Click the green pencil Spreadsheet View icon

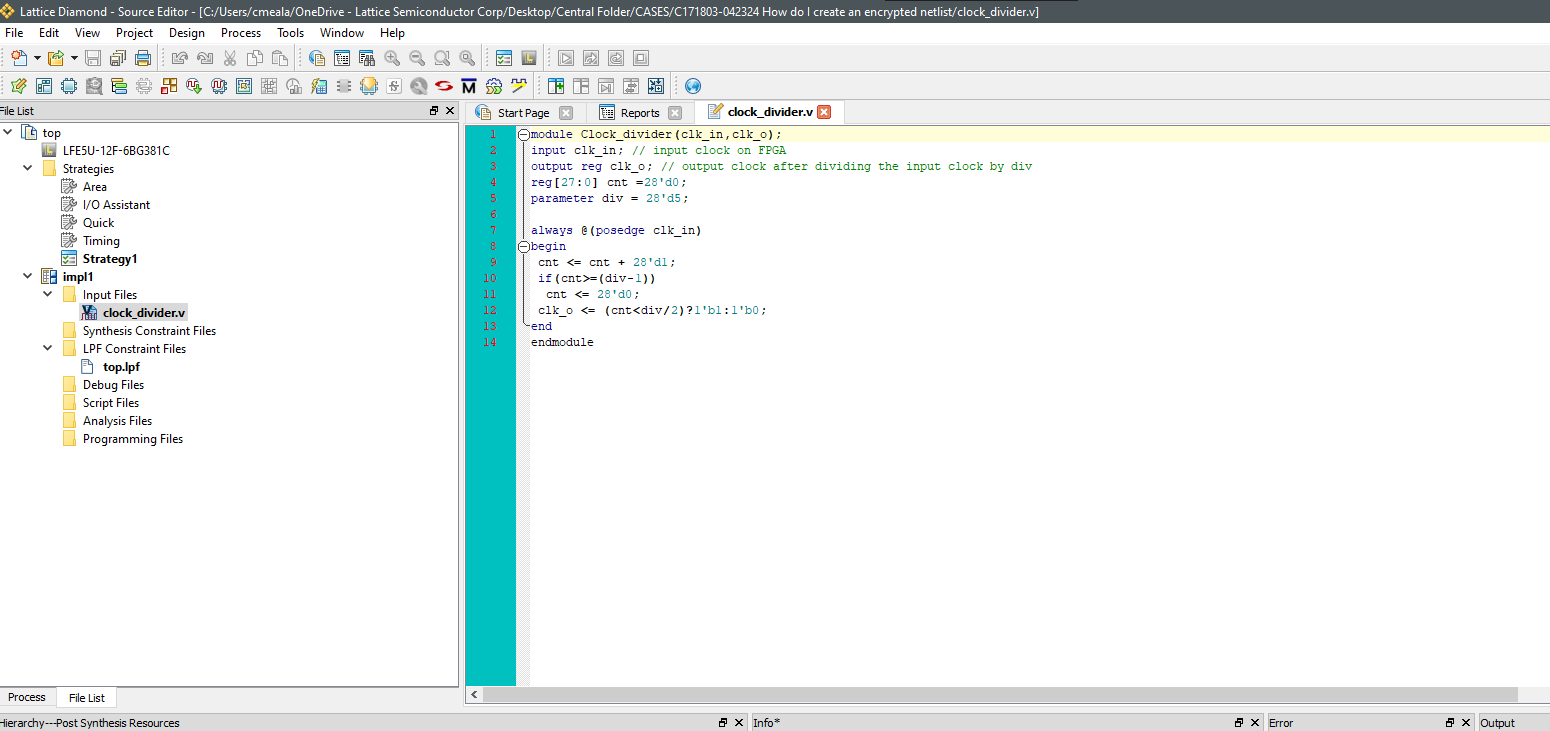pos(18,86)
